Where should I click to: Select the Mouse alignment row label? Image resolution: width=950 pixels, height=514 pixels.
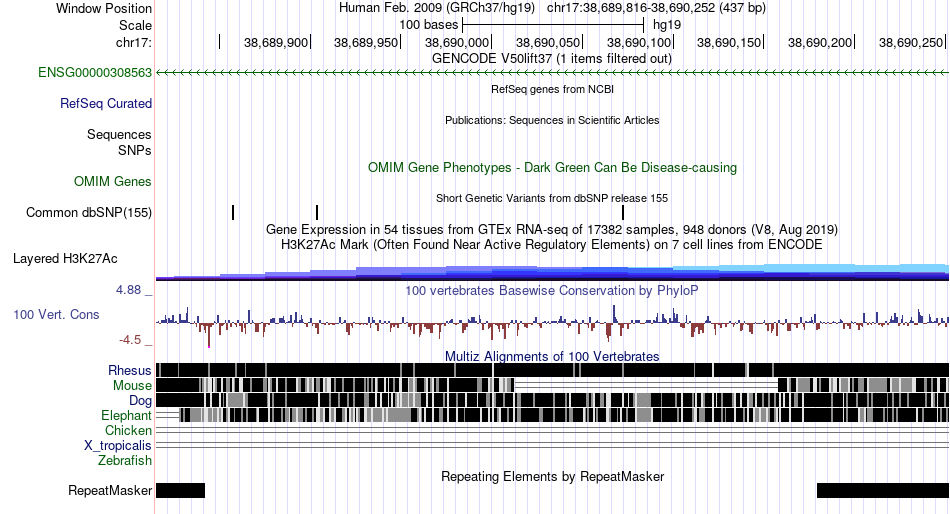(132, 386)
